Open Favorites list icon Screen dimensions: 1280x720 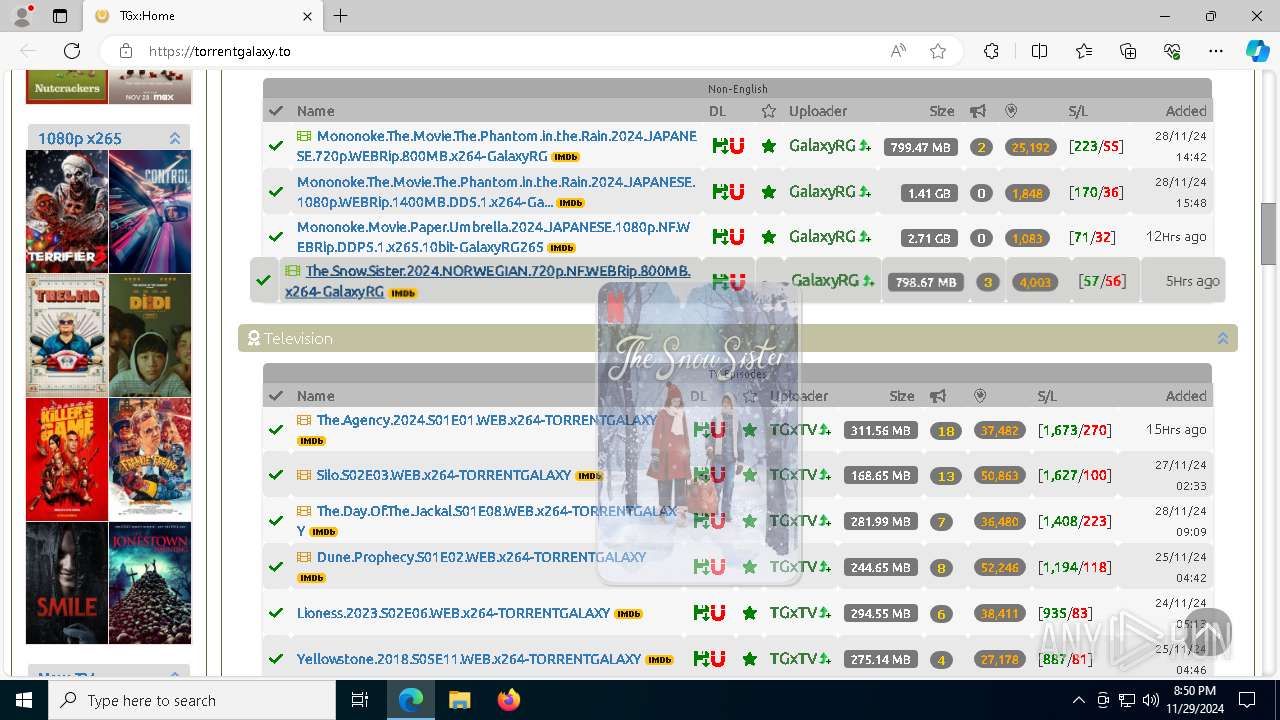click(1084, 51)
